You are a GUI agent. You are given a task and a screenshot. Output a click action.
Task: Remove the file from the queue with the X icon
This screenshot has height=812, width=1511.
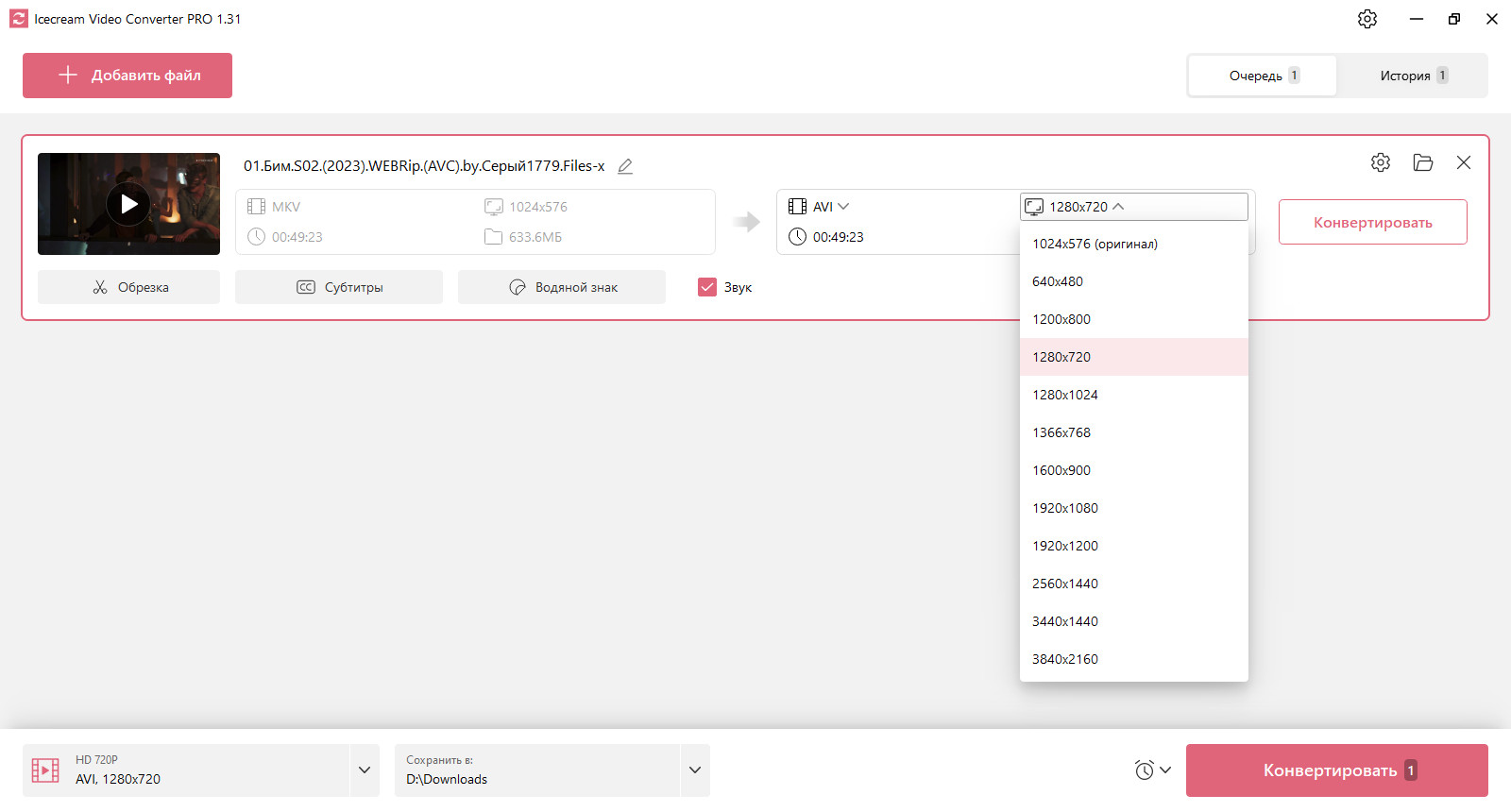1464,162
